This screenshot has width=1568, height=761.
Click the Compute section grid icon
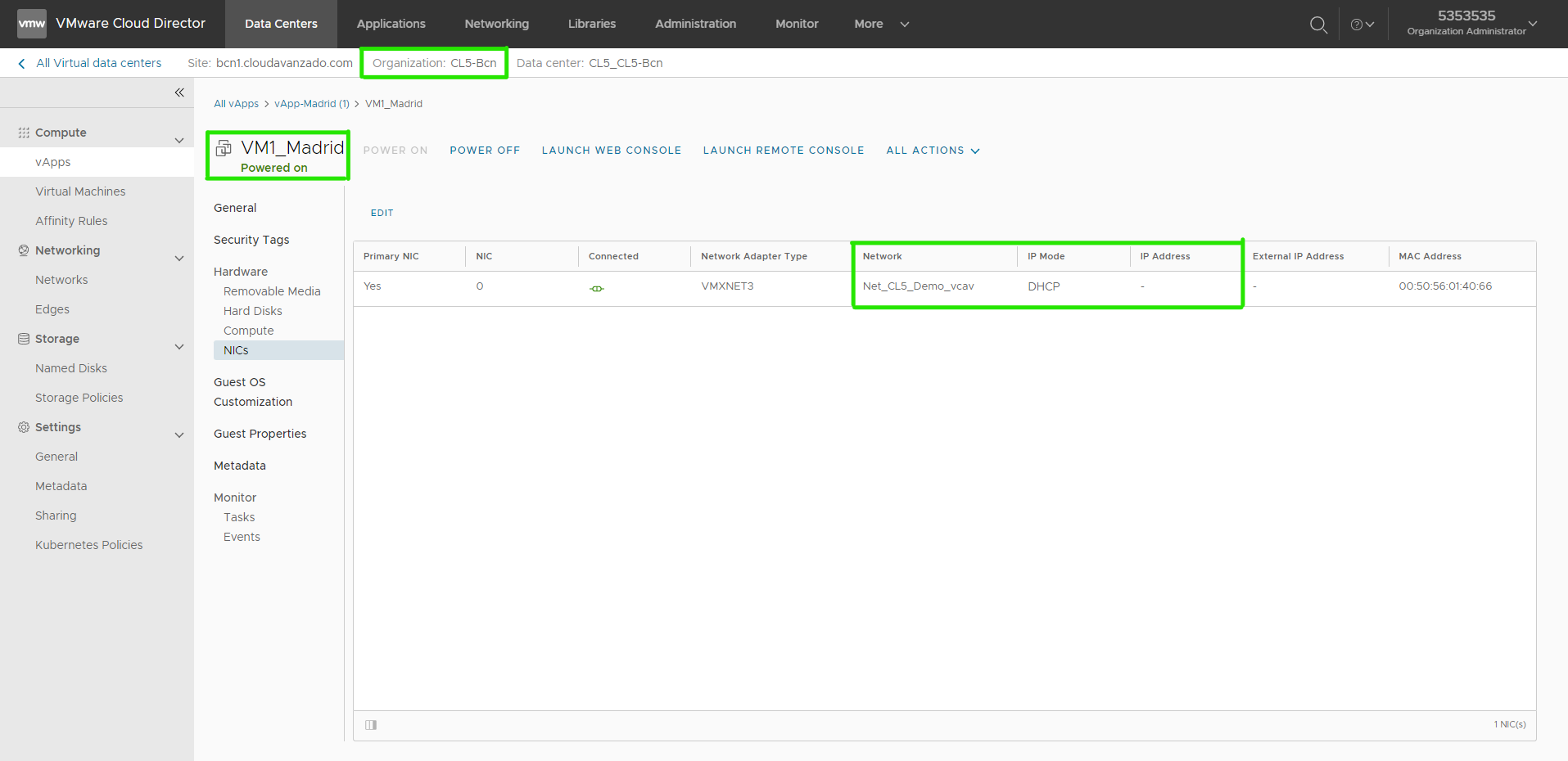point(24,133)
